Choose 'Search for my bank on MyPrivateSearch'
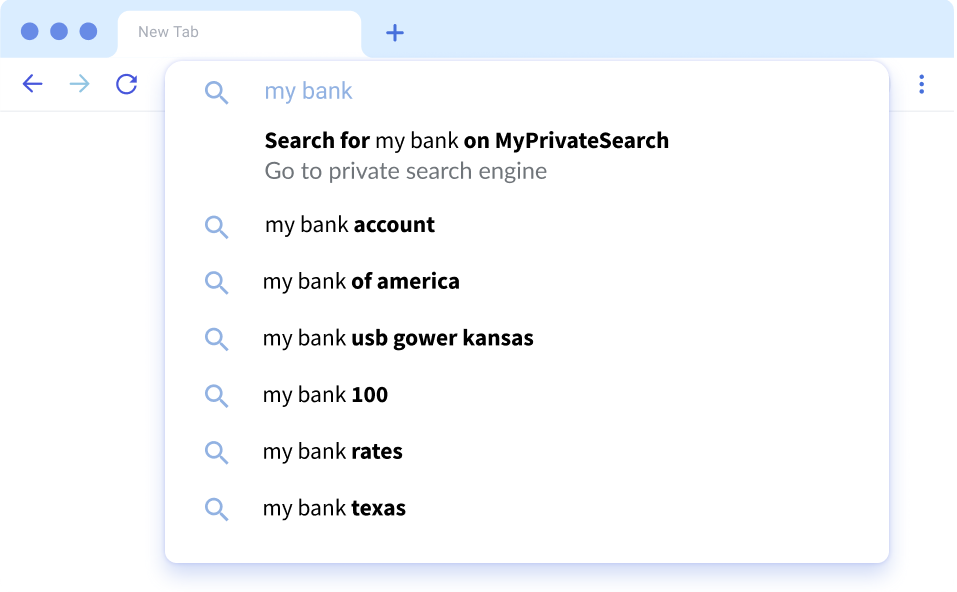Viewport: 957px width, 592px height. [x=466, y=141]
